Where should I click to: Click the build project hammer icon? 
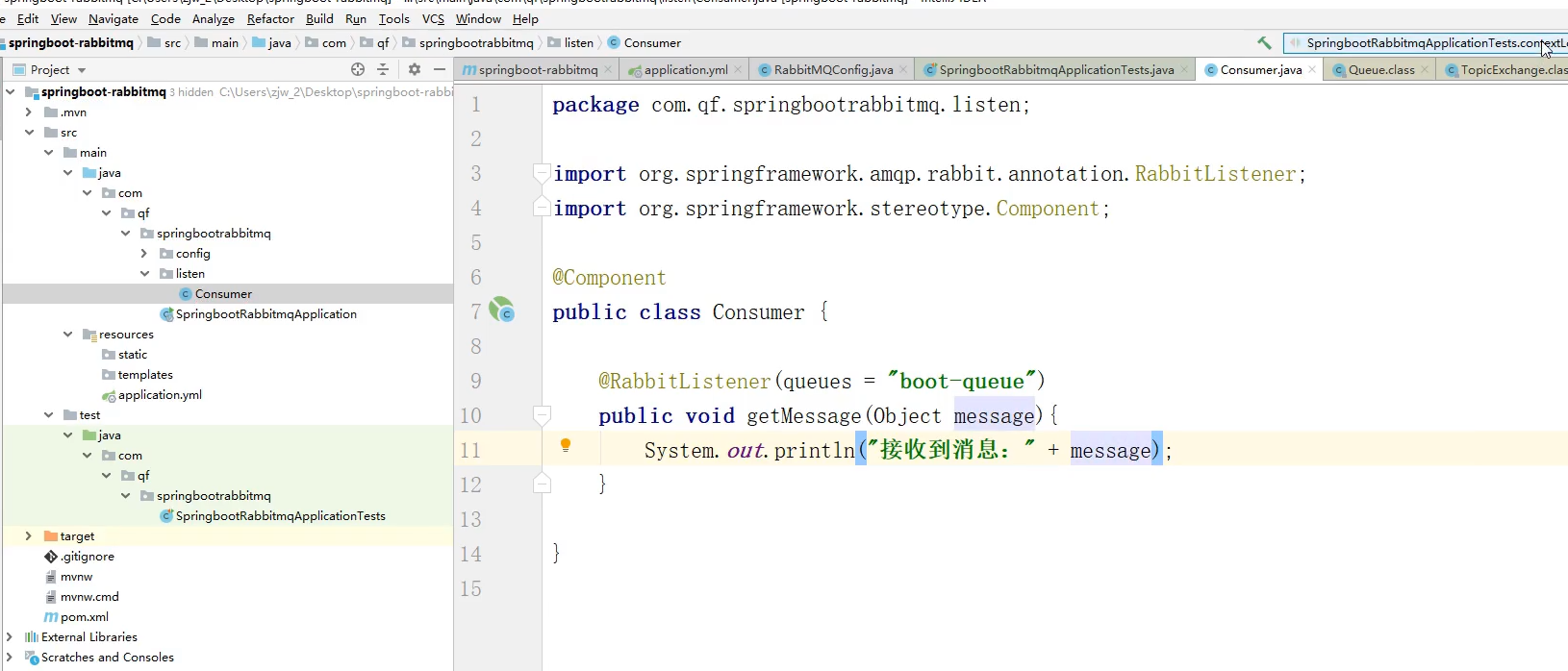click(x=1264, y=43)
